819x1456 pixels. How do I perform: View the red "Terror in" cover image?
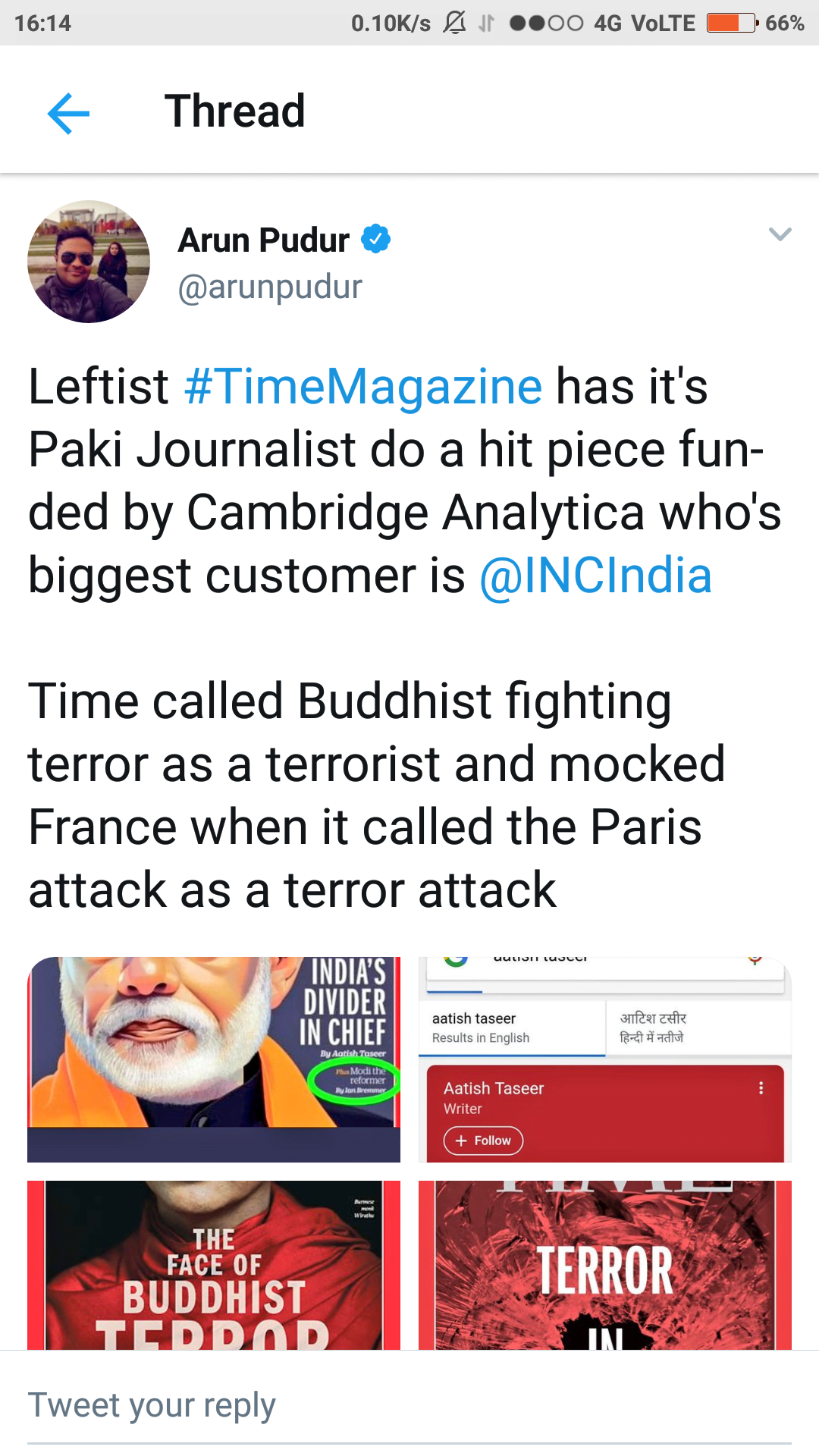coord(605,1265)
